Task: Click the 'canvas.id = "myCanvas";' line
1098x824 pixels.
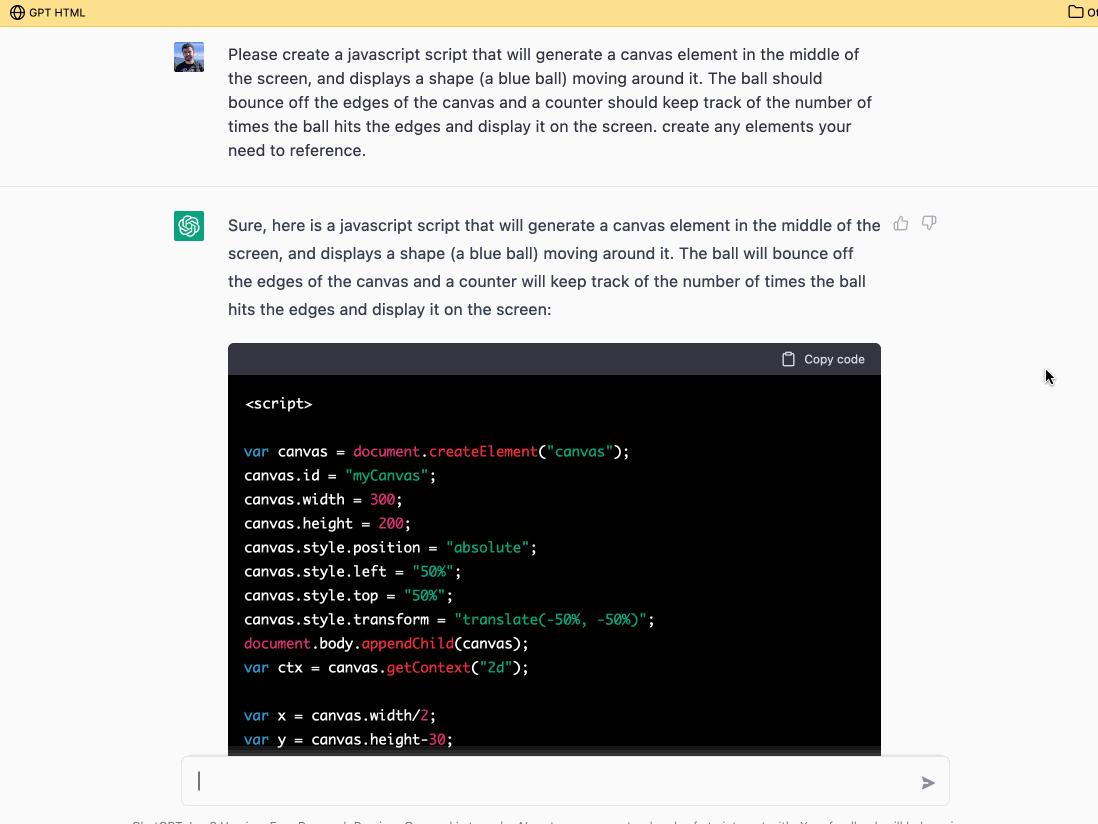Action: [340, 476]
